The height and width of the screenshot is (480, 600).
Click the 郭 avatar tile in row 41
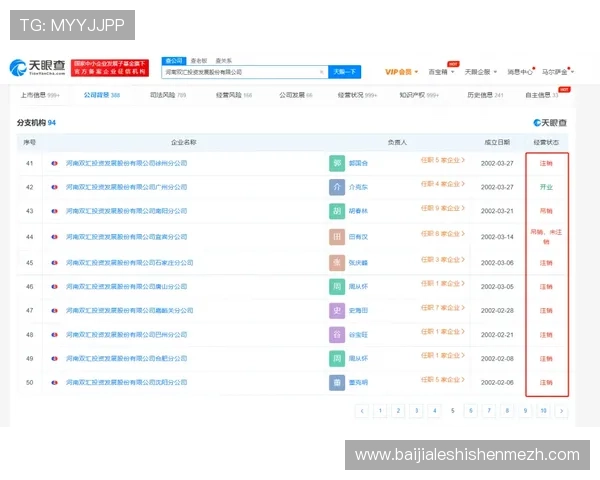point(337,163)
